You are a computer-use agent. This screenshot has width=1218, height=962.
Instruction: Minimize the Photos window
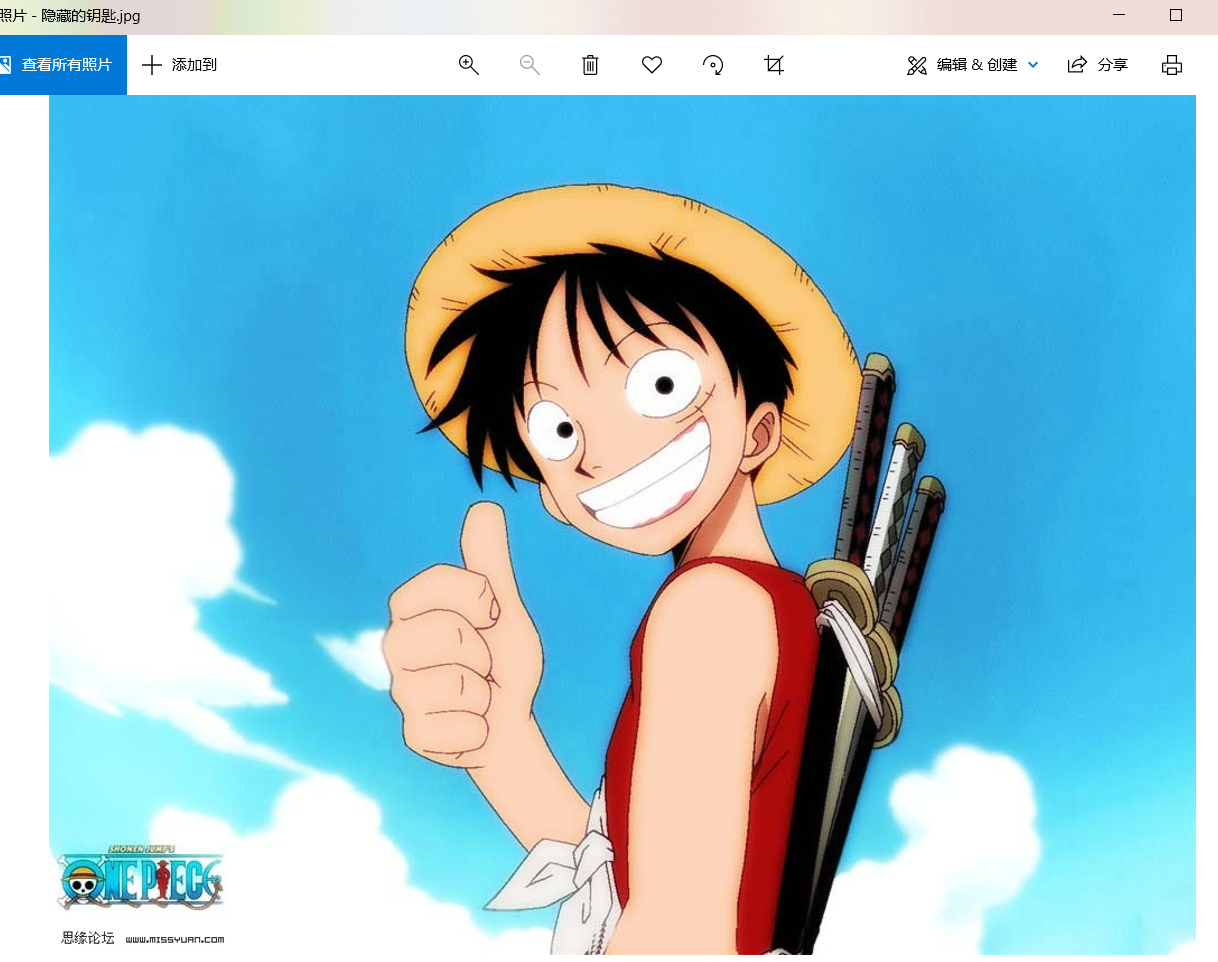pos(1119,15)
